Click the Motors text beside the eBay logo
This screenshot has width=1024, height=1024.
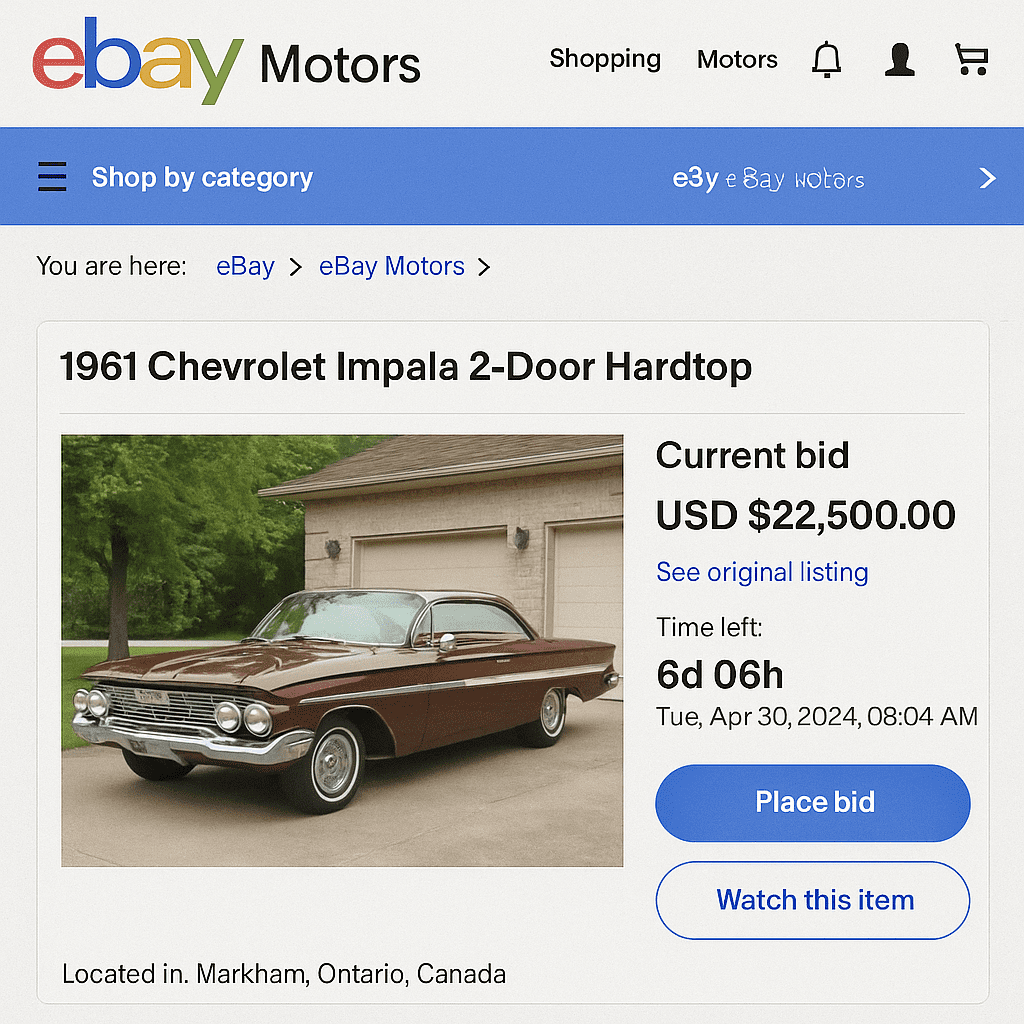pyautogui.click(x=339, y=64)
